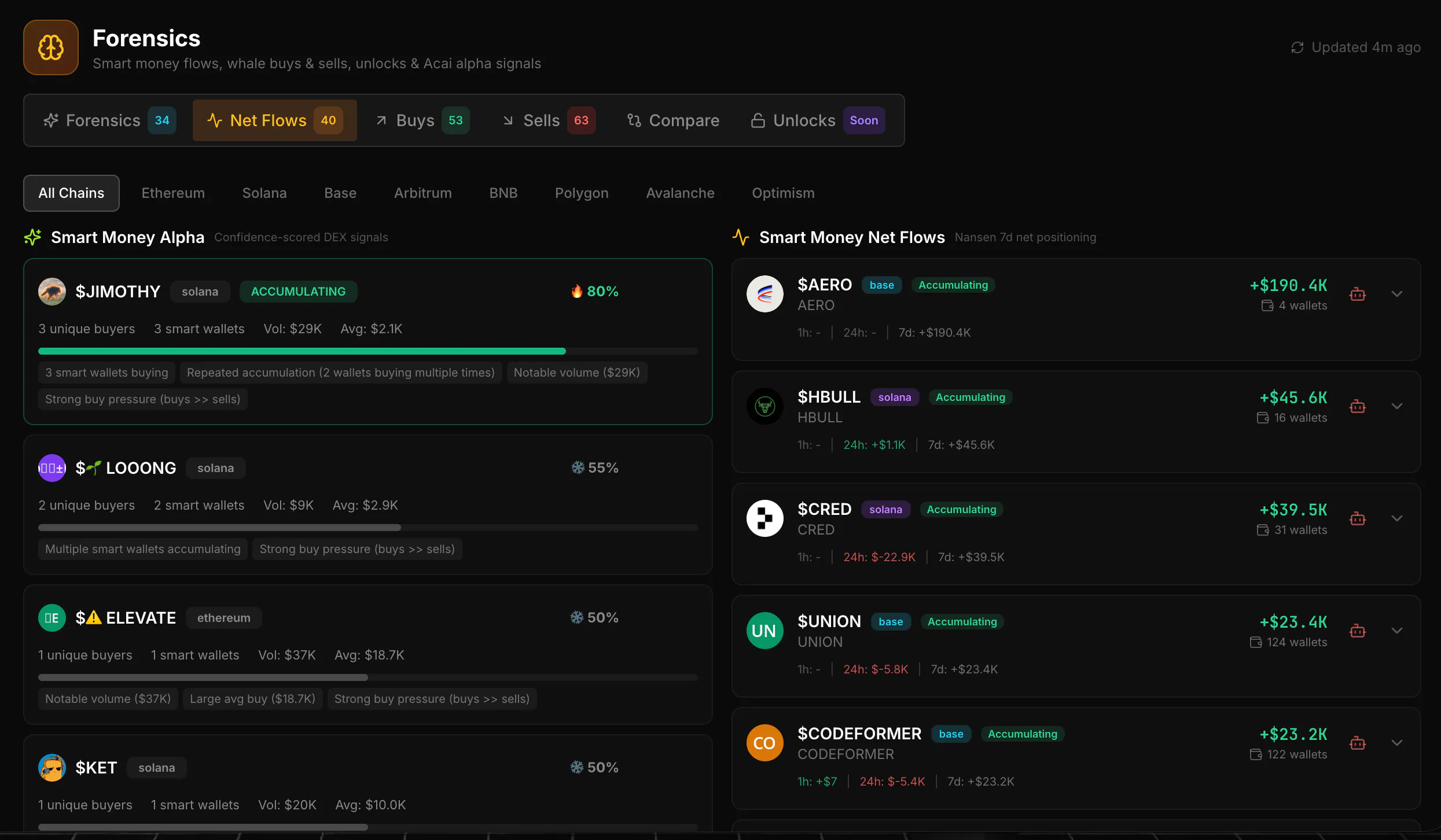Screen dimensions: 1441x840
Task: Open the Forensics tab
Action: tap(109, 120)
